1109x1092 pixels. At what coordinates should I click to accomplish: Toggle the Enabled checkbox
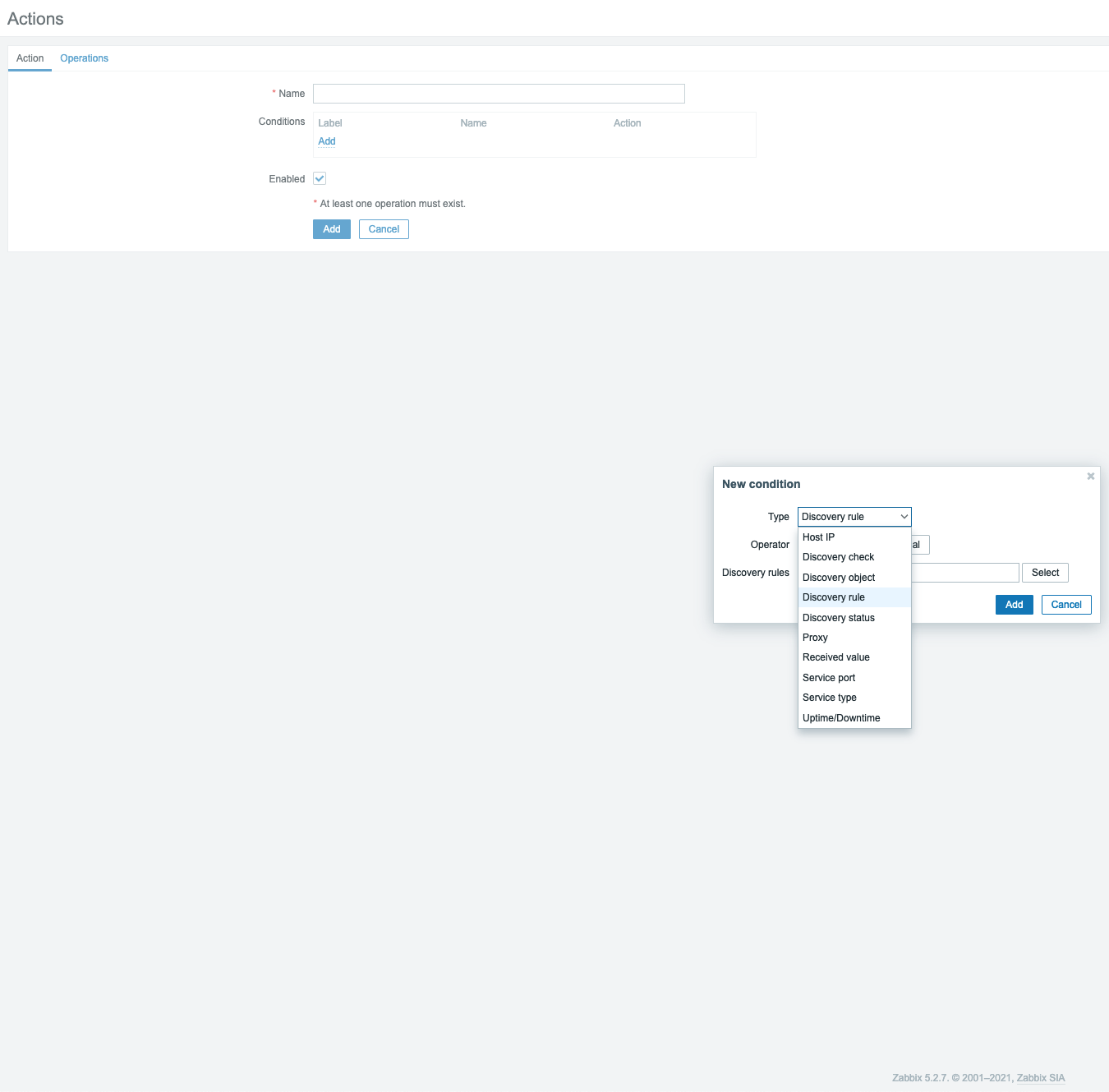coord(320,179)
